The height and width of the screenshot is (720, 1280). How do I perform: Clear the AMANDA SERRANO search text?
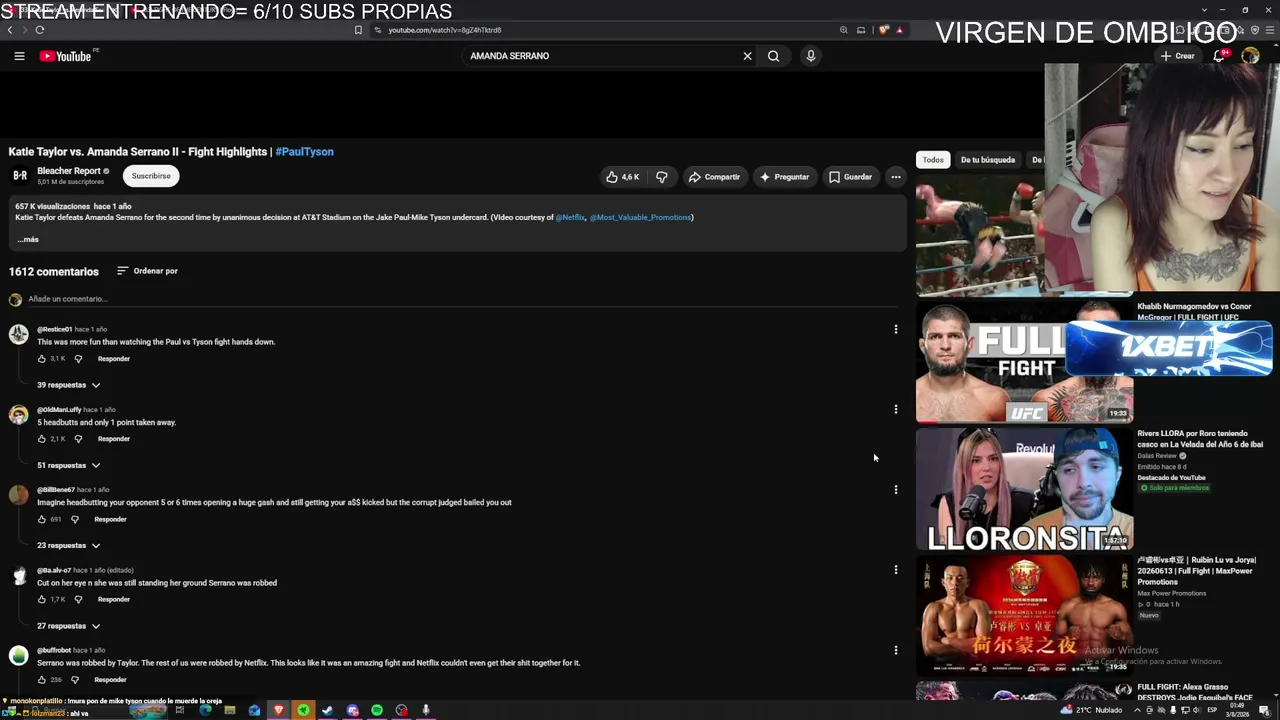(747, 56)
